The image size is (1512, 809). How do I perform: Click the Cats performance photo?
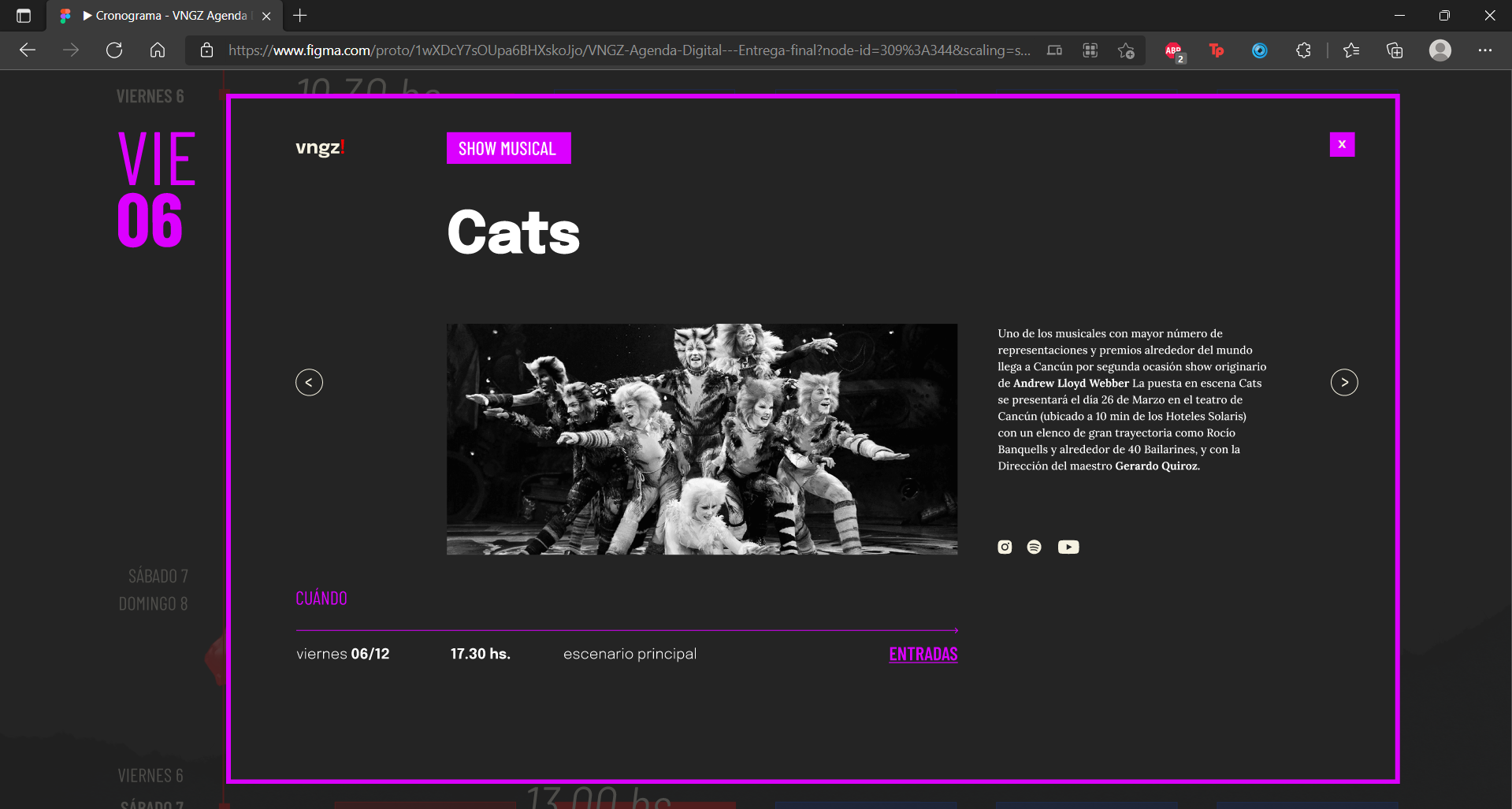[702, 439]
